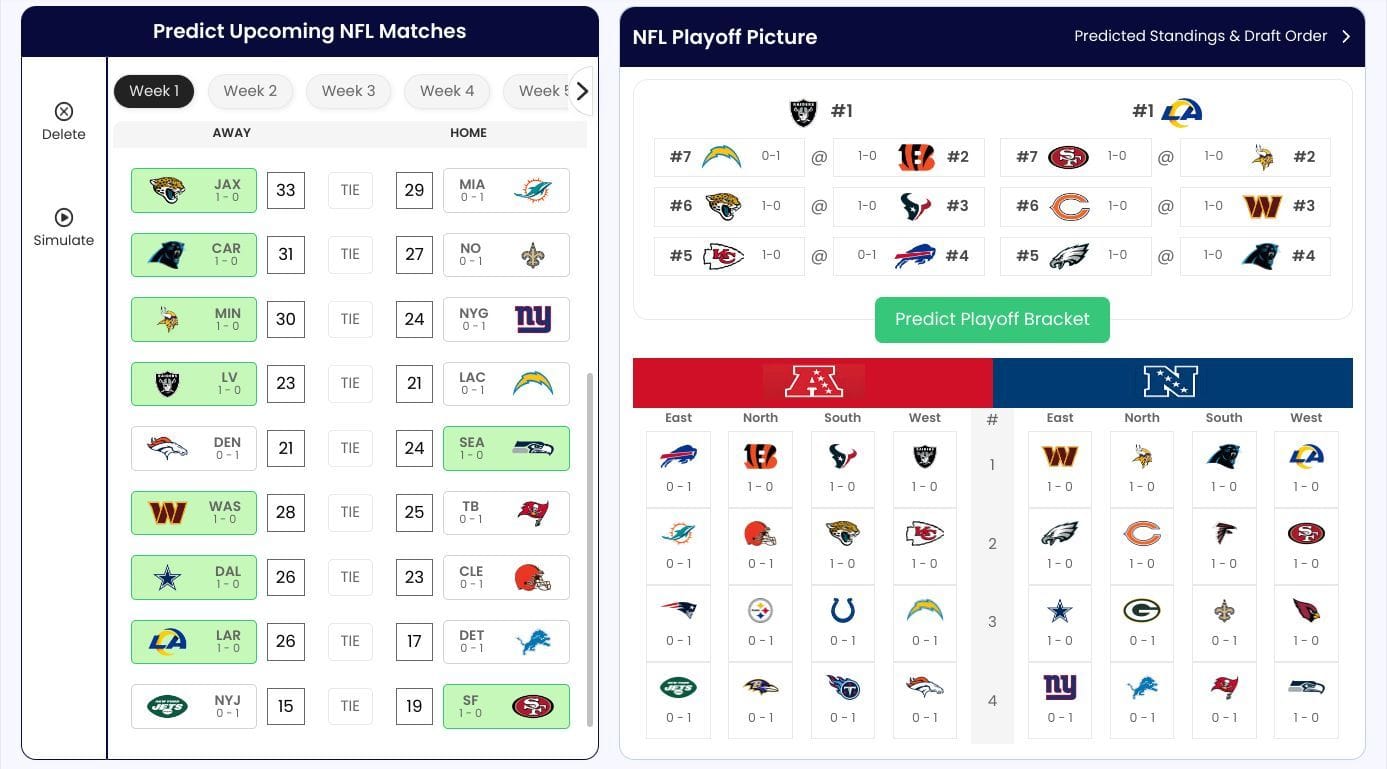
Task: Mark DET as winner against LAR
Action: click(506, 641)
